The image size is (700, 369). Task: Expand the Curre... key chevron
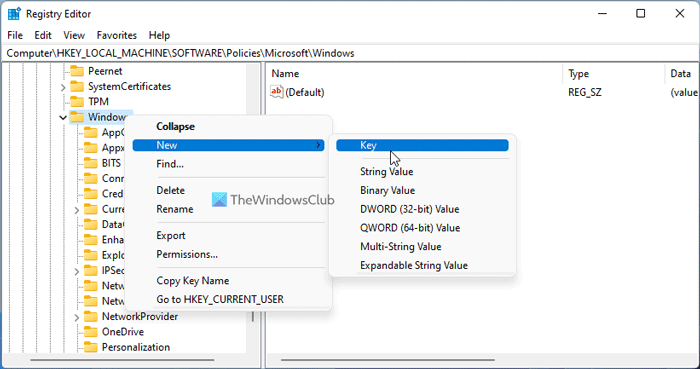pyautogui.click(x=77, y=209)
